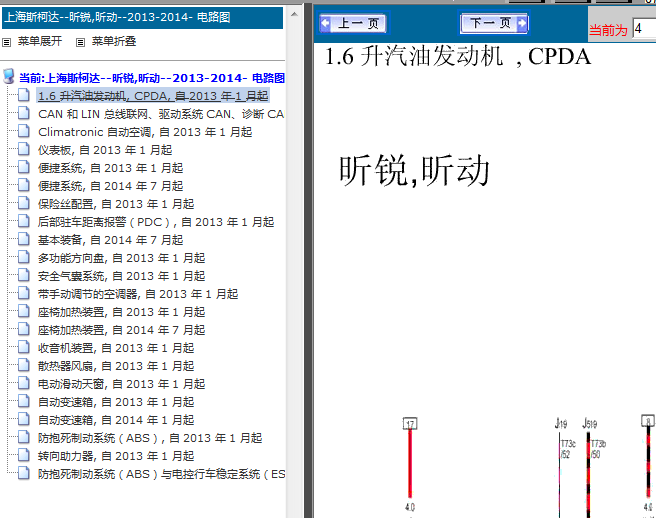Click page icon beside 带手动调节的空调器

[24, 293]
